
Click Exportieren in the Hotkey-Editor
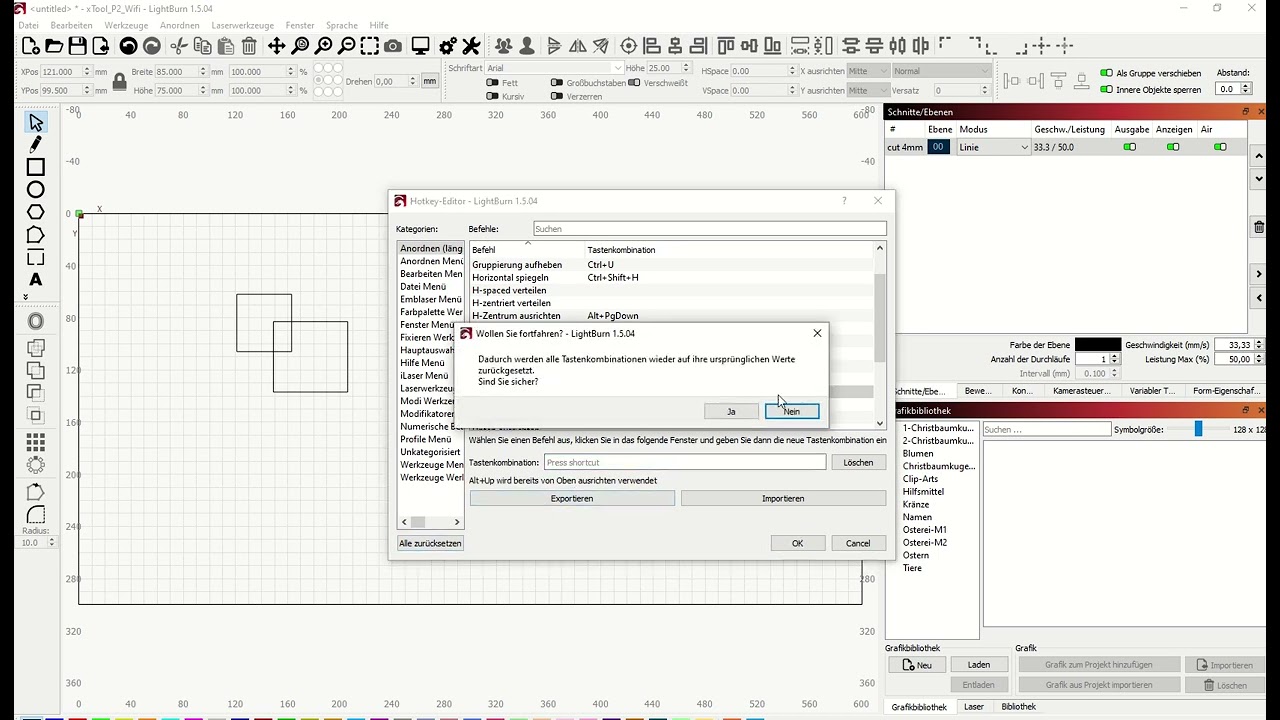[x=572, y=498]
